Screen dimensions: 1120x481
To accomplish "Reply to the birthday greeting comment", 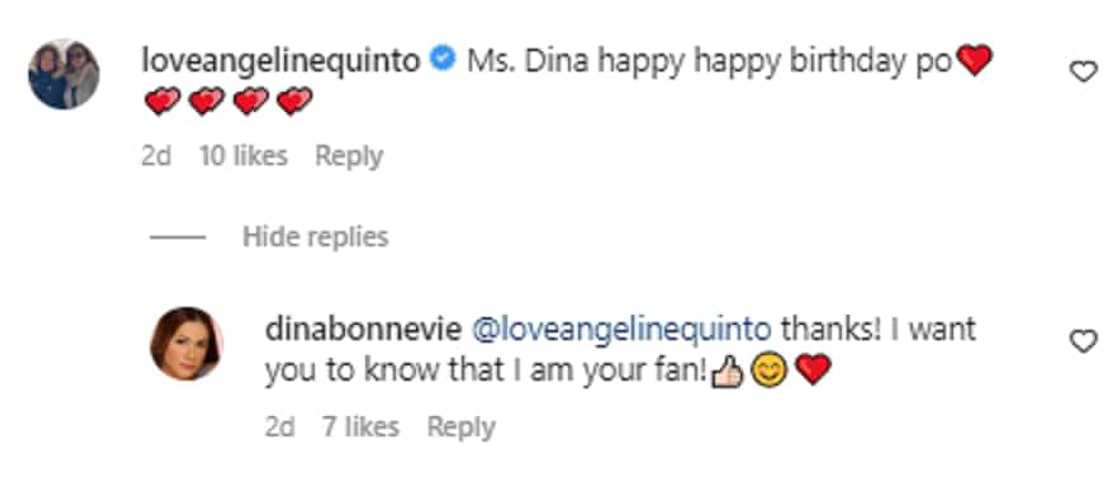I will [349, 157].
